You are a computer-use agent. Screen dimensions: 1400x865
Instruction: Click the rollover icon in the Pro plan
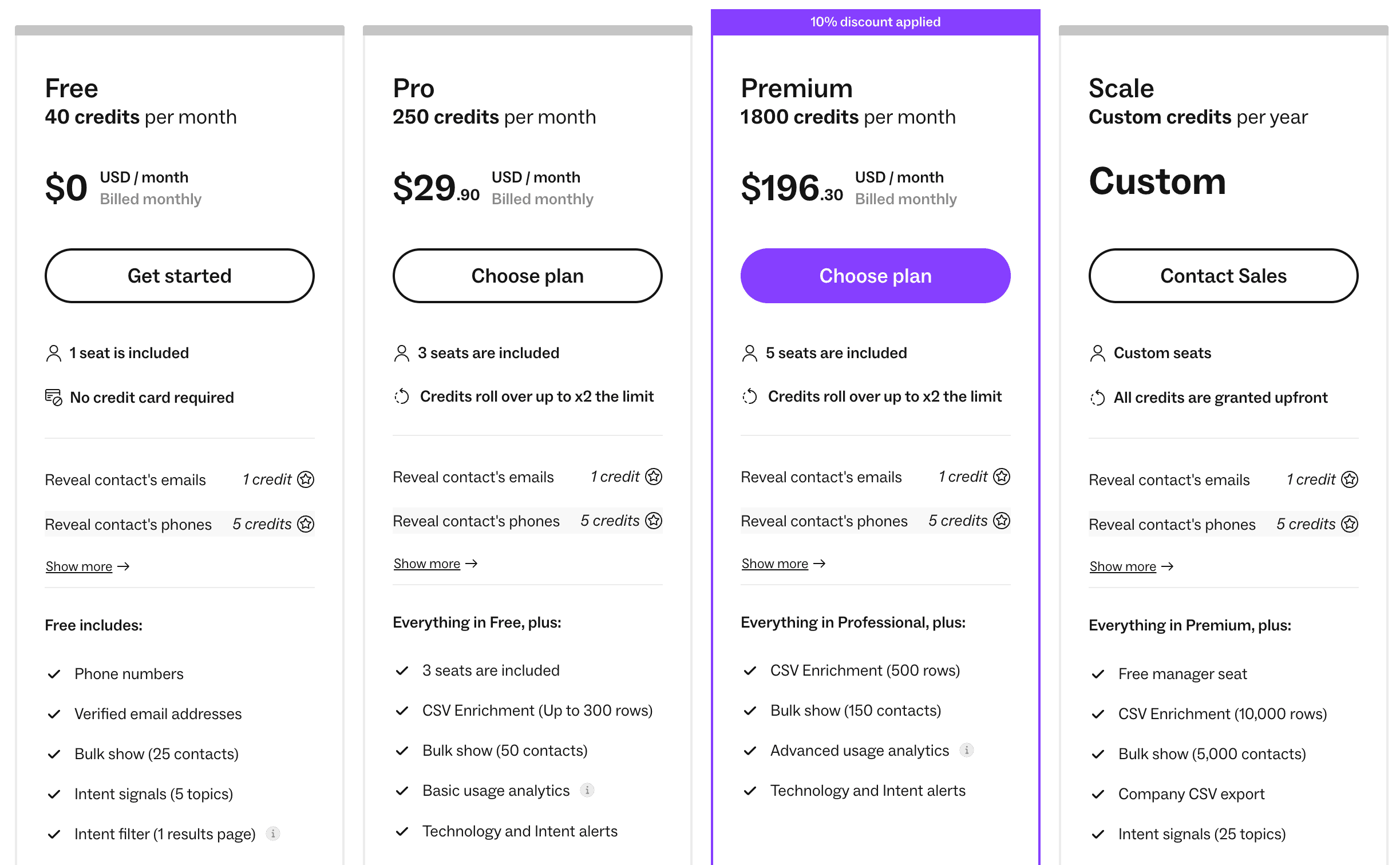[x=402, y=396]
